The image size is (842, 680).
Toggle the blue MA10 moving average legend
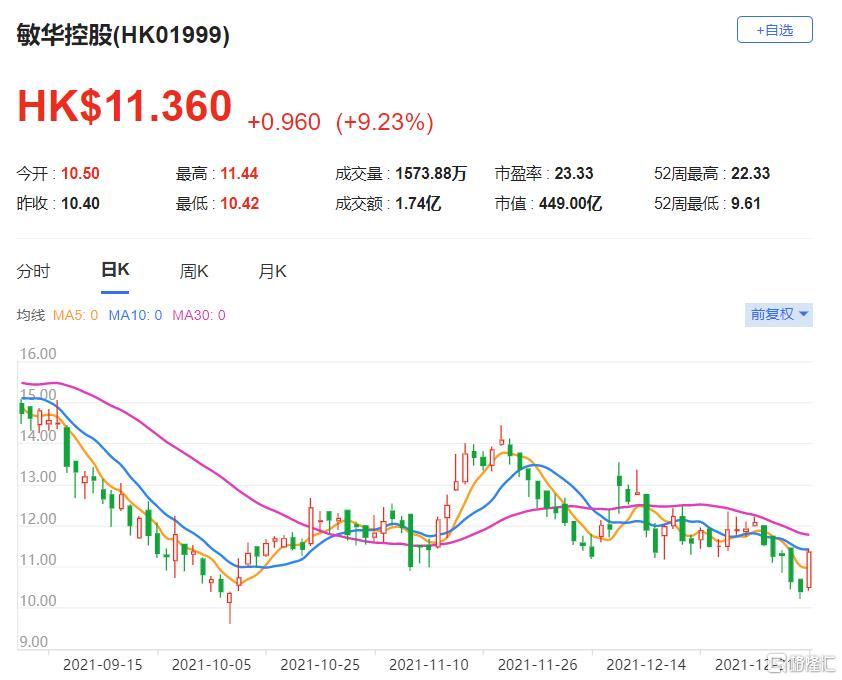click(x=134, y=315)
